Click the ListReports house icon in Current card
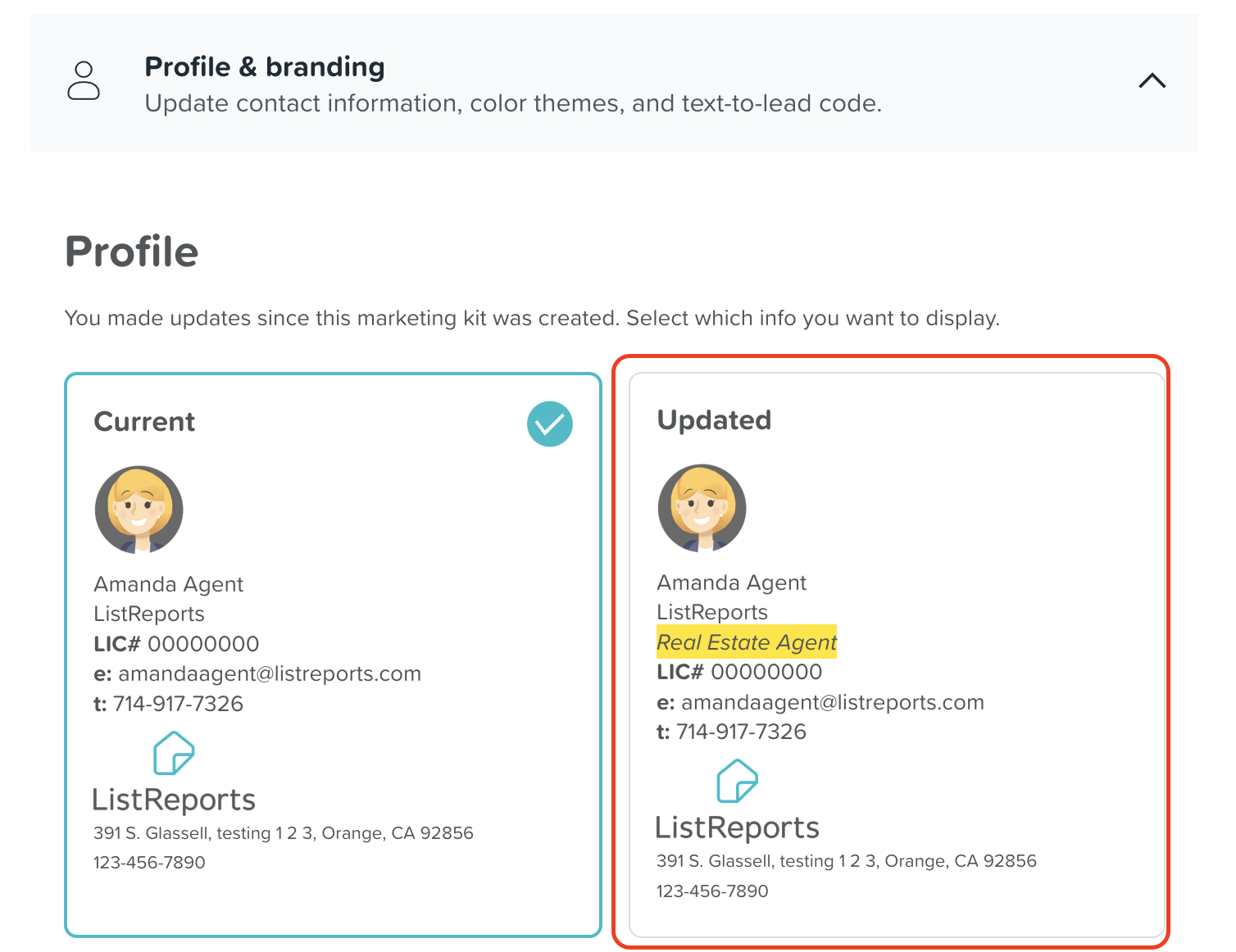 point(174,753)
